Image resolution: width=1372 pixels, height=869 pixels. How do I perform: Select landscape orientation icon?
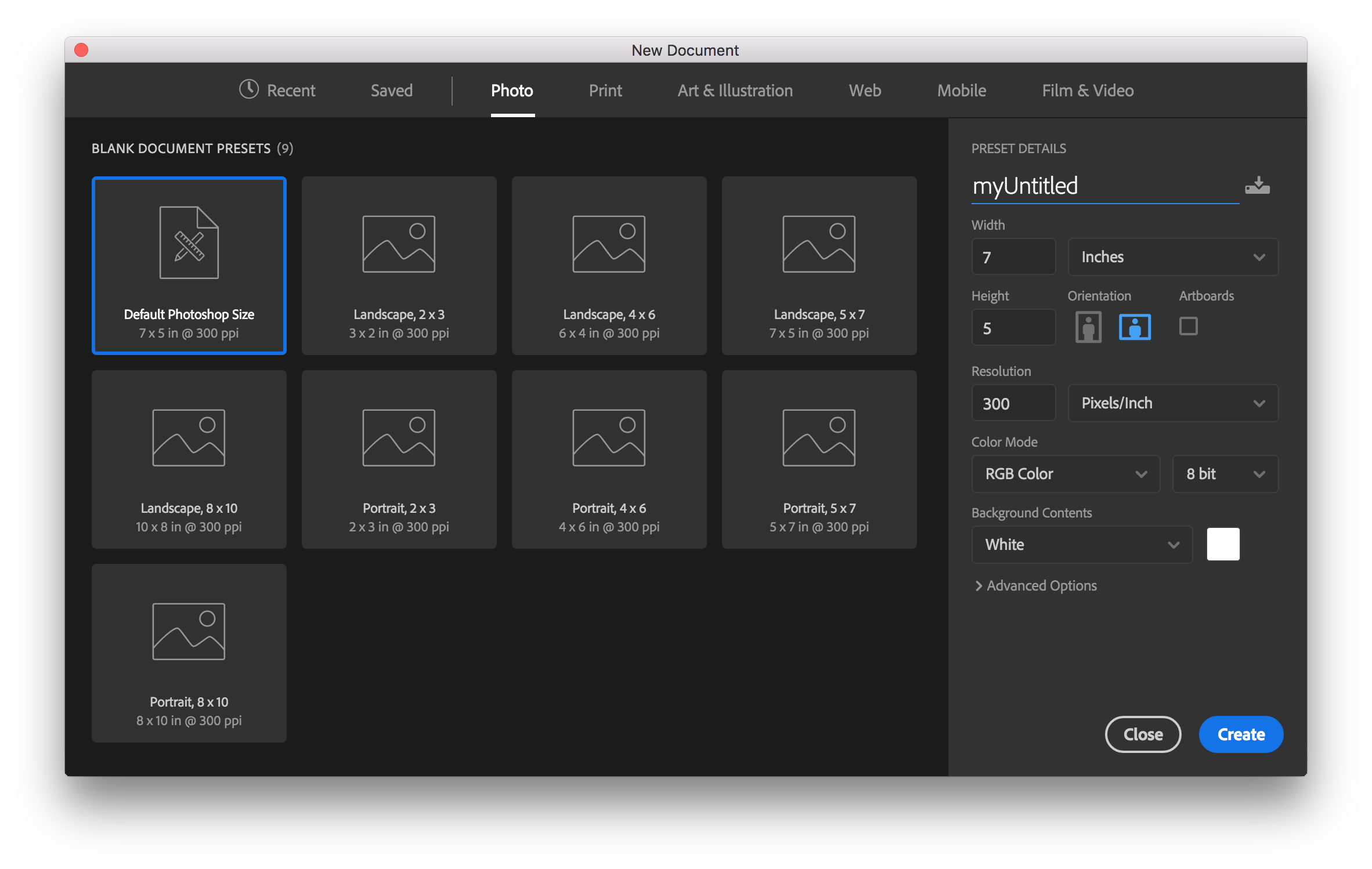(x=1135, y=327)
